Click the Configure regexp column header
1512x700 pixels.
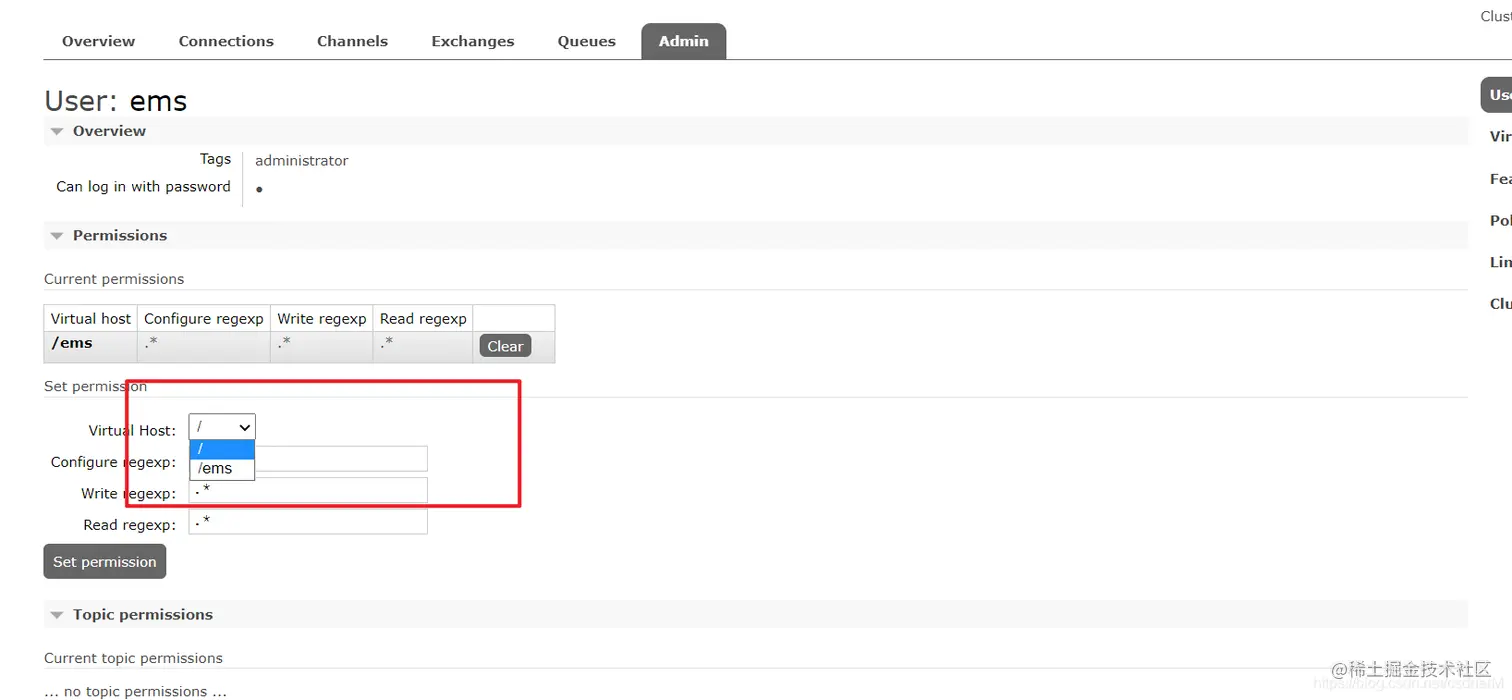click(x=204, y=318)
